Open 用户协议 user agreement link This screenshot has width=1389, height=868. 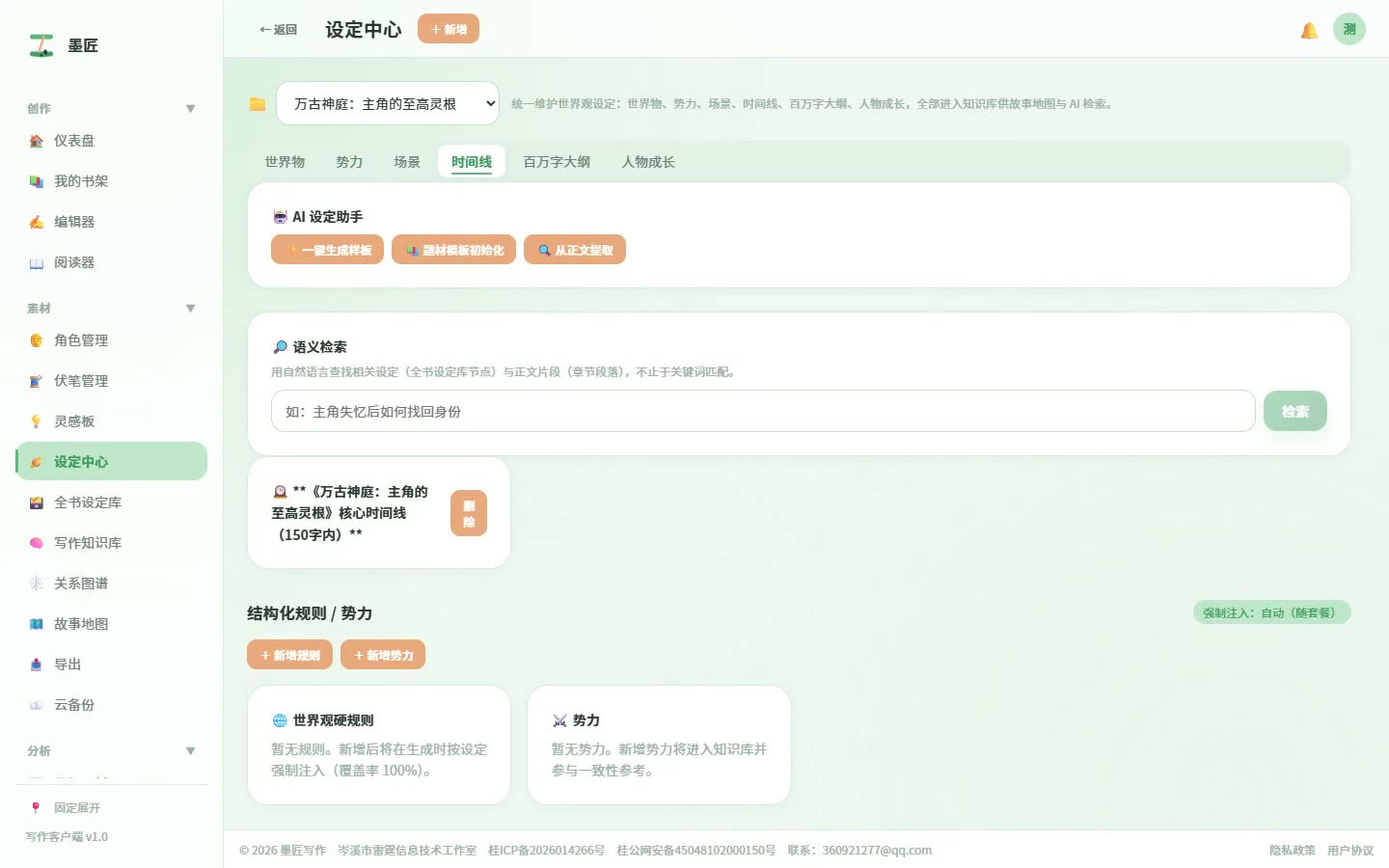coord(1350,851)
